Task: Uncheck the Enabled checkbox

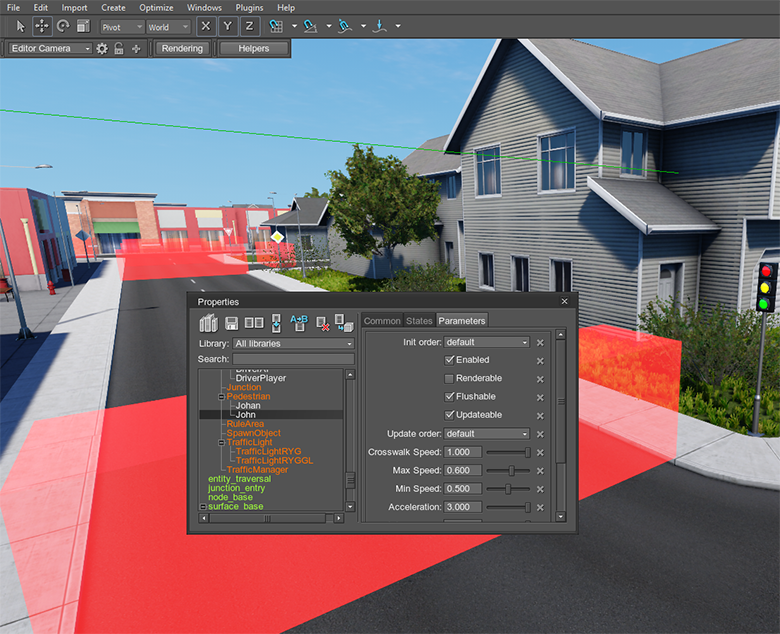Action: tap(450, 360)
